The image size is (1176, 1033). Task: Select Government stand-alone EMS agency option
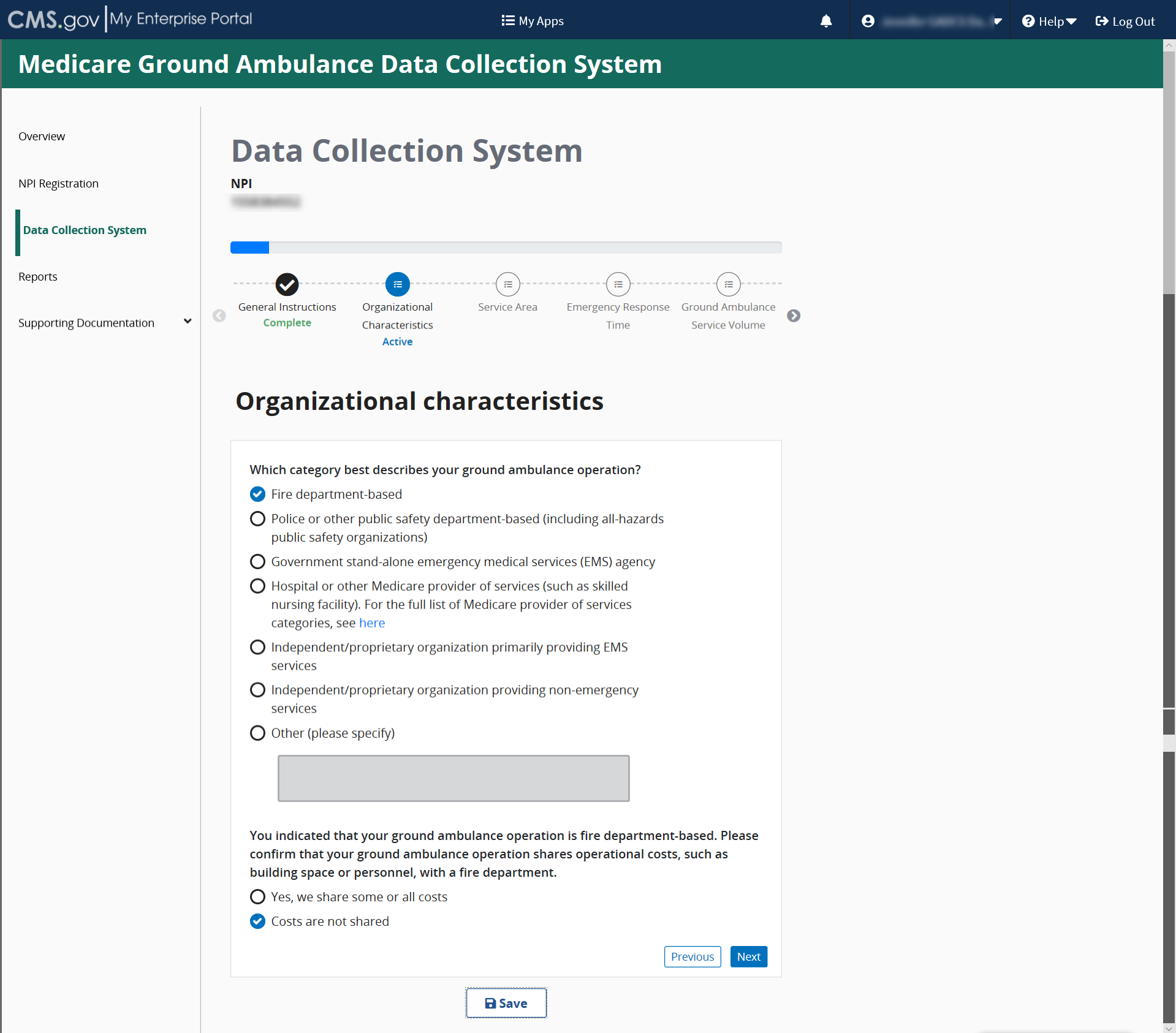[257, 562]
